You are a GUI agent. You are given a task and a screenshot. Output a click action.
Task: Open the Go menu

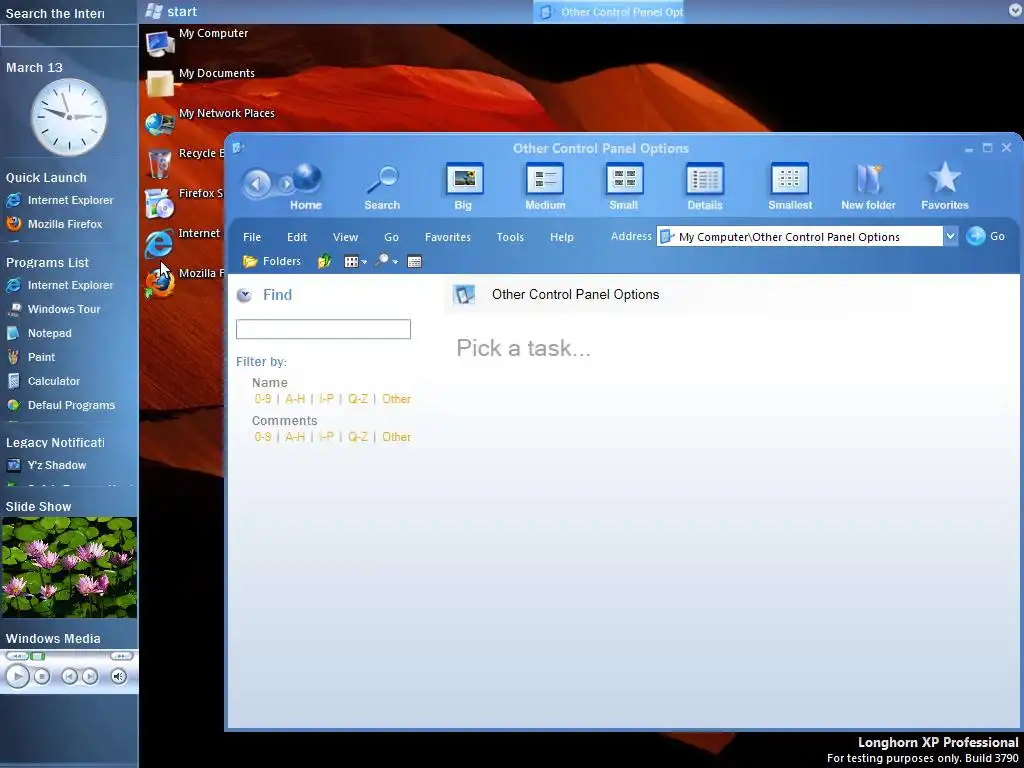[391, 237]
